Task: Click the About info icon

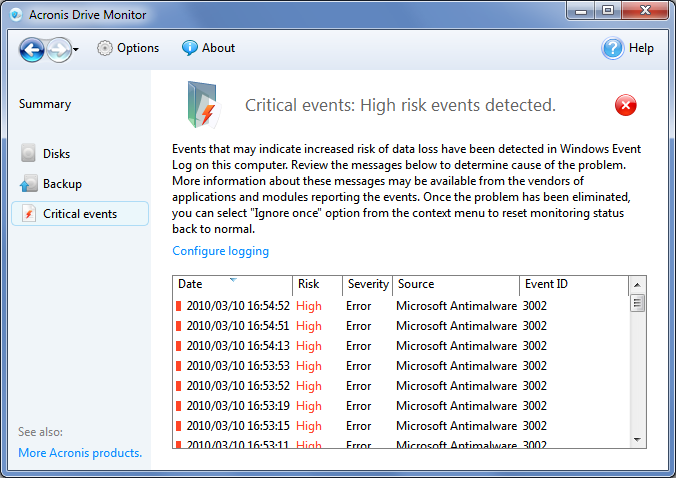Action: [x=189, y=48]
